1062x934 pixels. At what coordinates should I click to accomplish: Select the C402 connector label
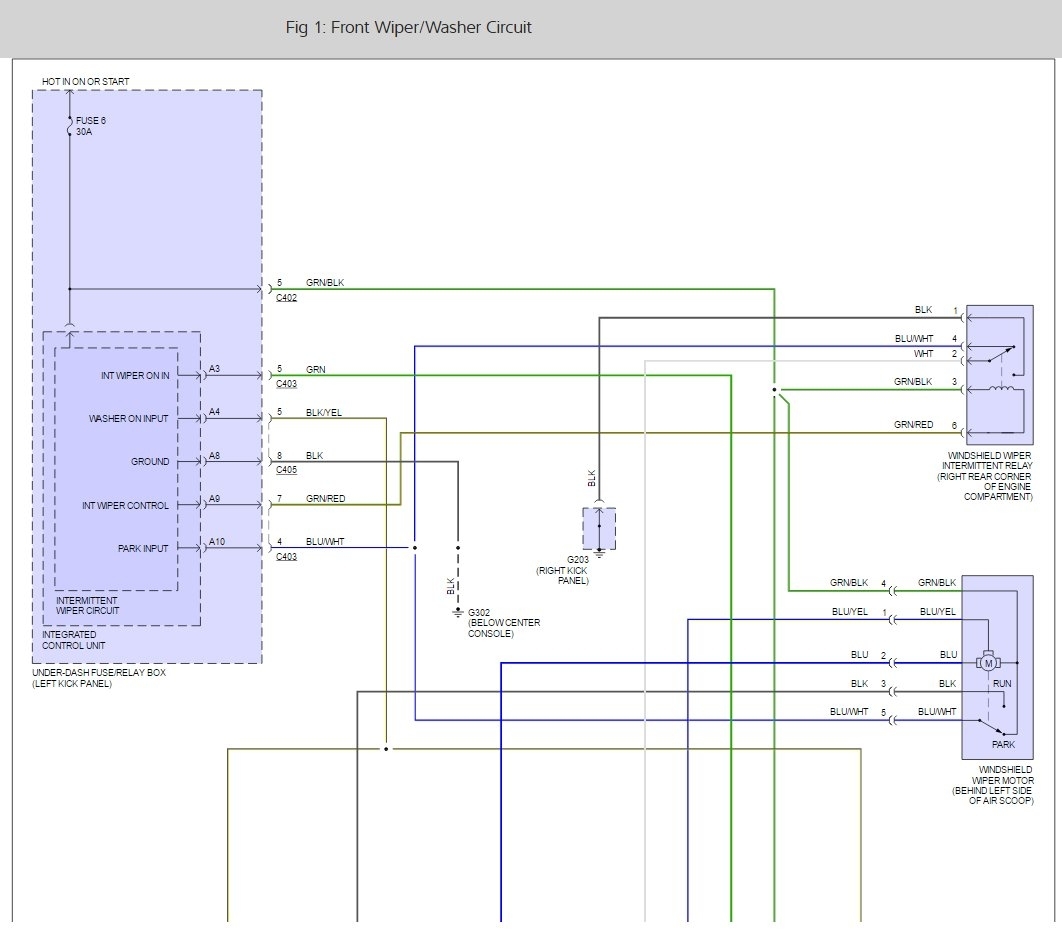point(286,298)
